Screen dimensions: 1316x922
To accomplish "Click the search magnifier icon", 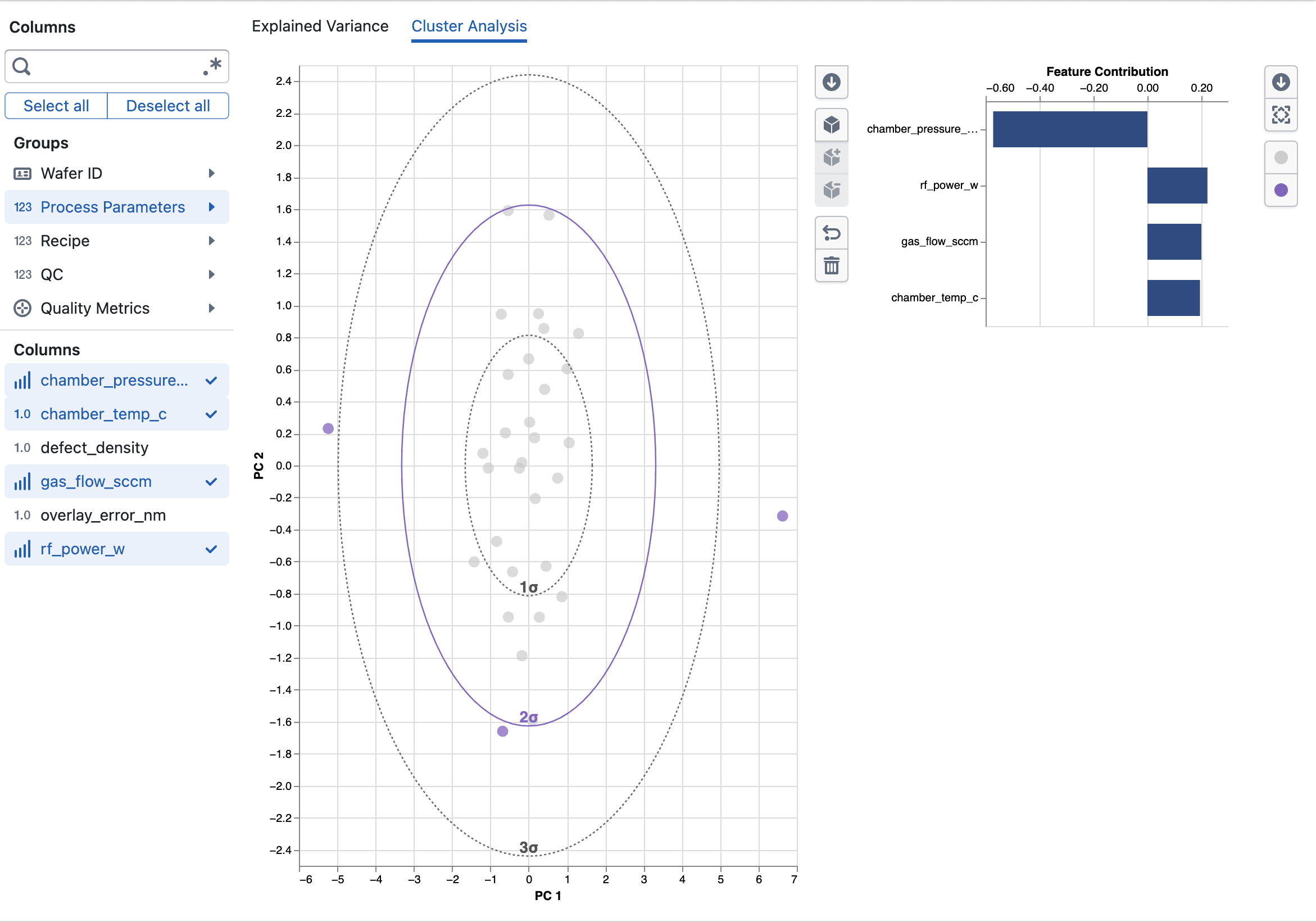I will pos(21,66).
